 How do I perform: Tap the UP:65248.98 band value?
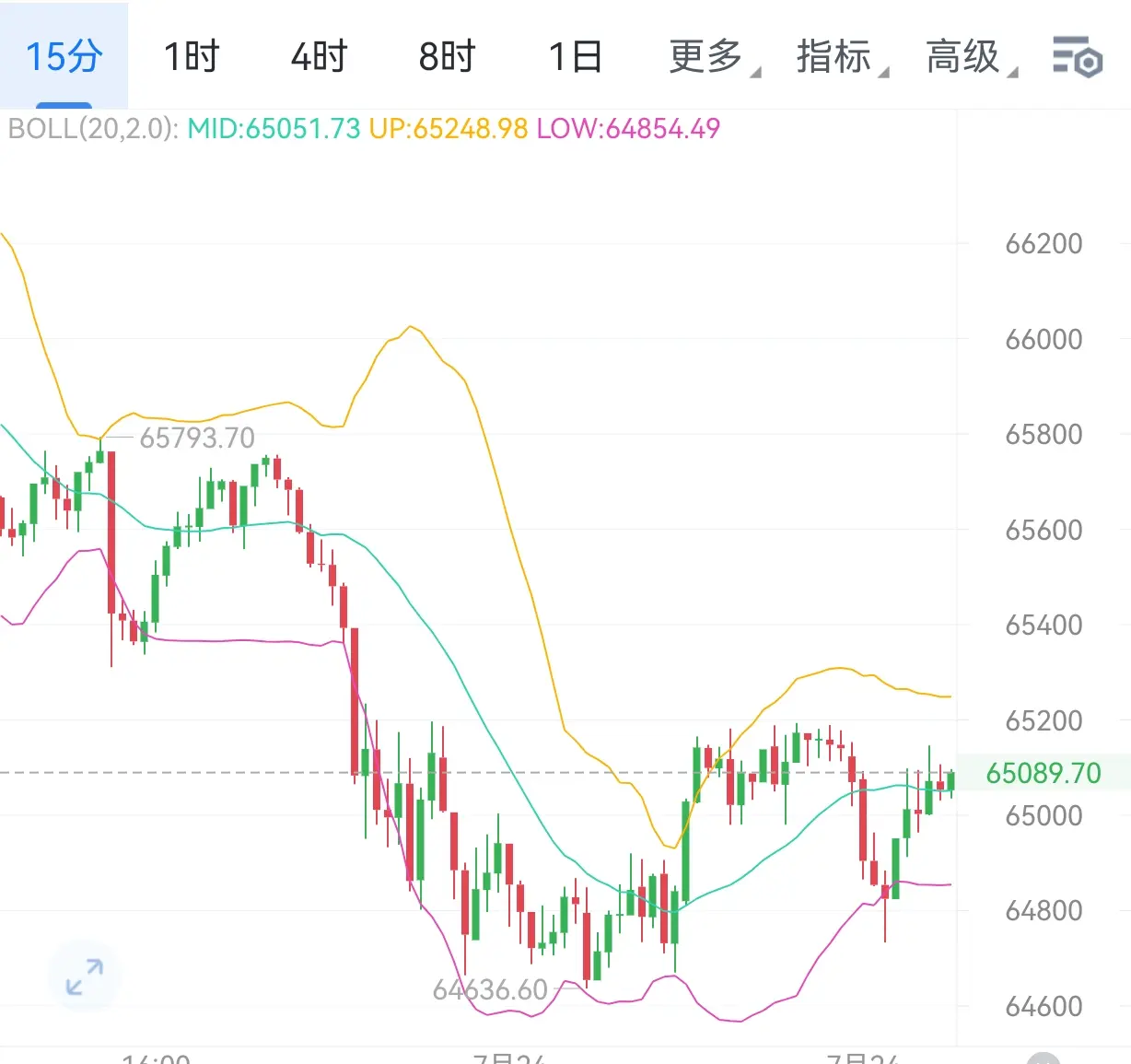point(449,128)
